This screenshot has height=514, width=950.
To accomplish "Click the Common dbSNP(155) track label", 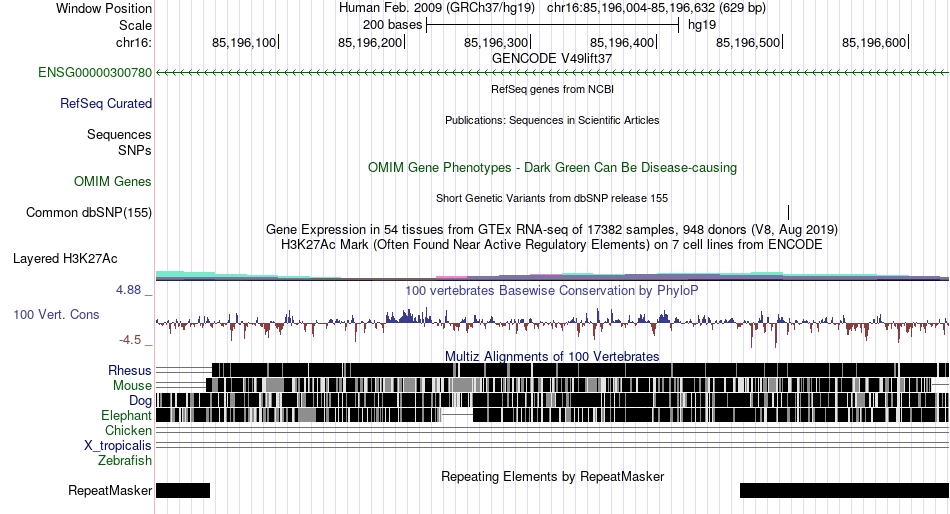I will (x=89, y=213).
